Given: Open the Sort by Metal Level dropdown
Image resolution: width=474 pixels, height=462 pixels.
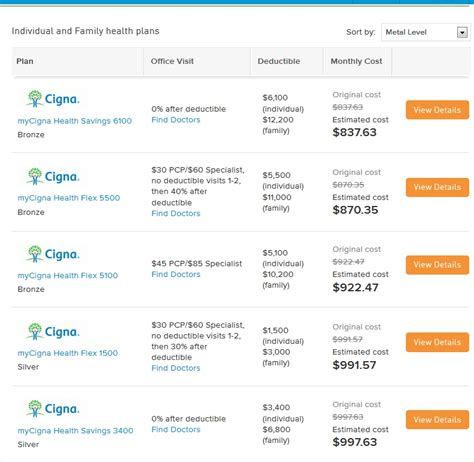Looking at the screenshot, I should click(x=426, y=32).
